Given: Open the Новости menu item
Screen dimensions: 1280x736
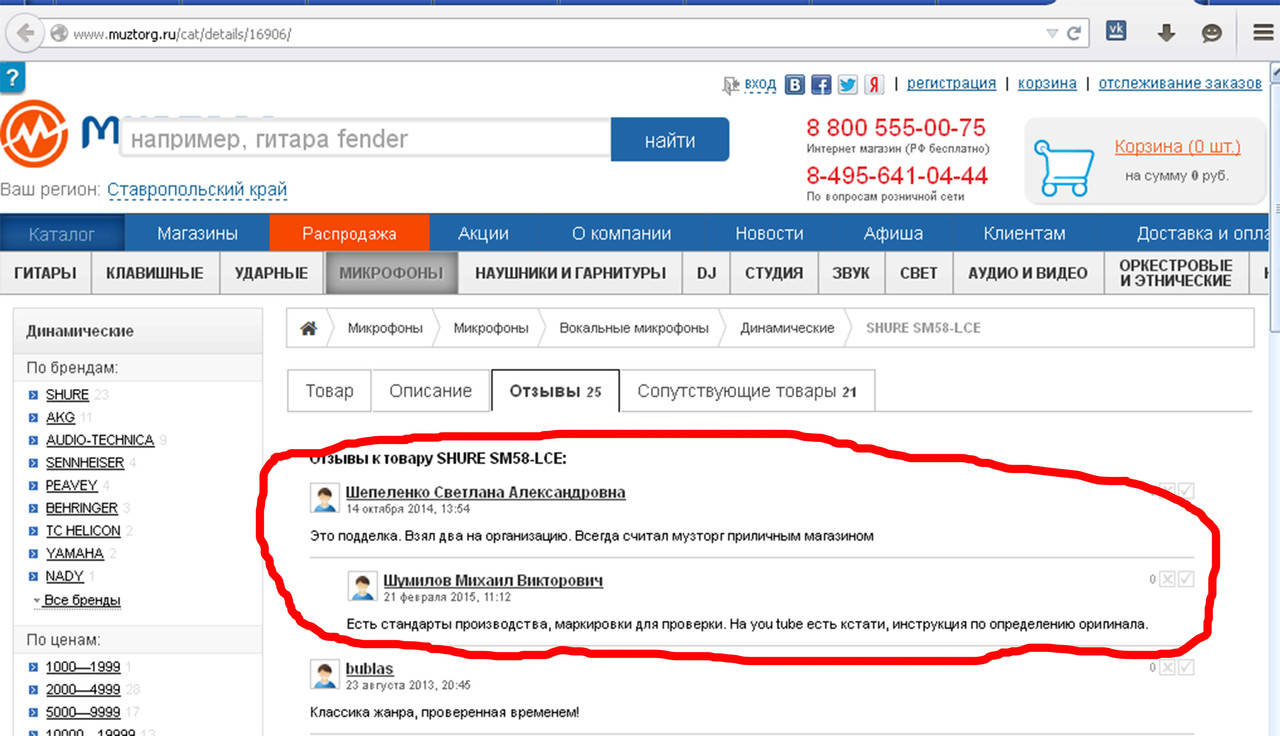Looking at the screenshot, I should pos(769,234).
